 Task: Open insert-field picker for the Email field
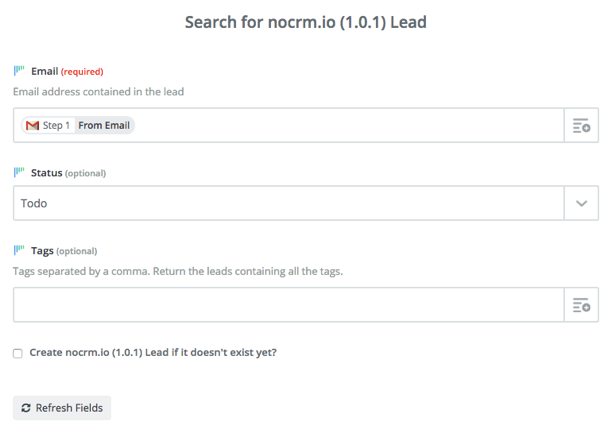pyautogui.click(x=581, y=126)
